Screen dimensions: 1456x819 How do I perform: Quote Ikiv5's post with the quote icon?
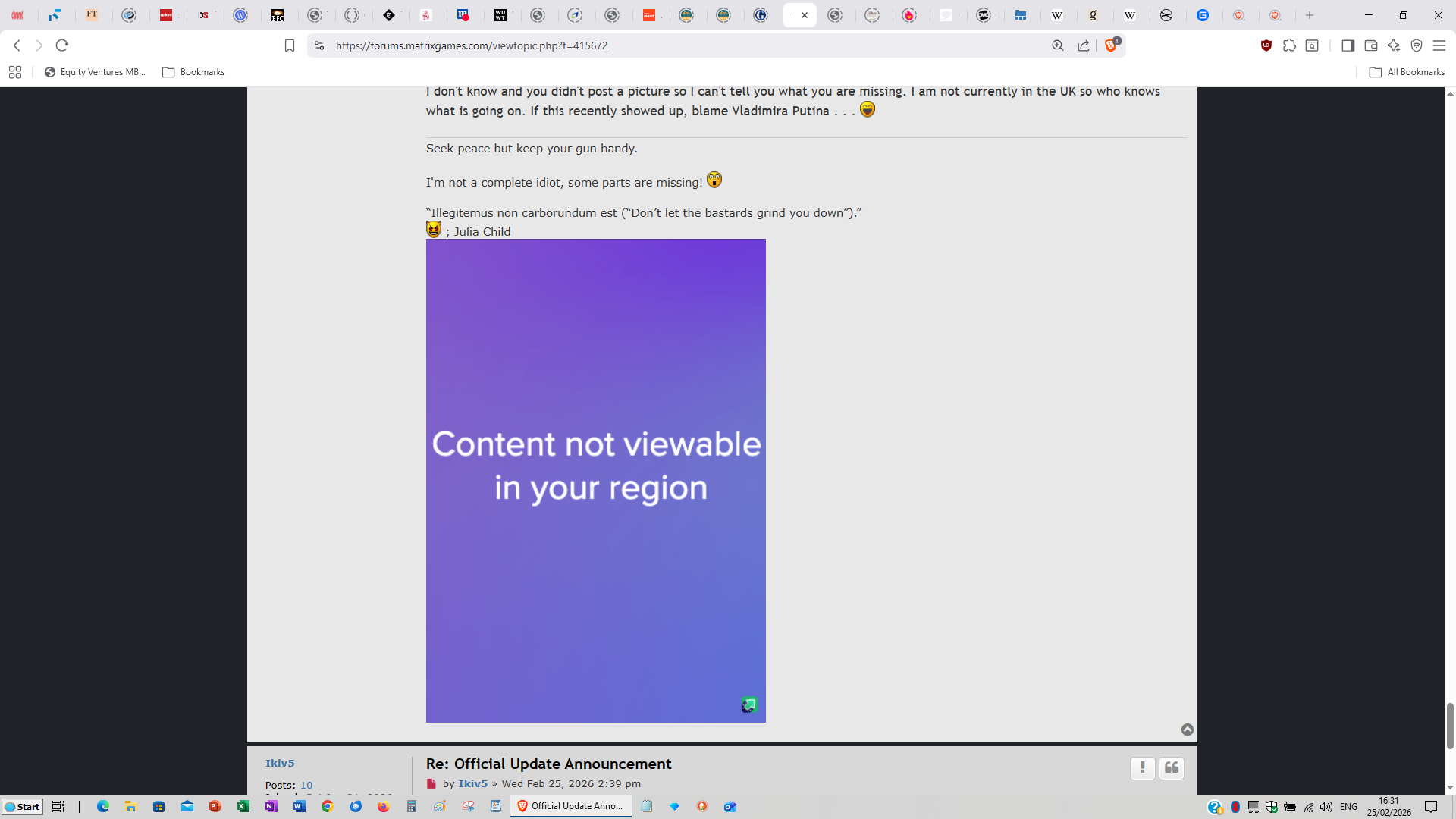click(1171, 768)
